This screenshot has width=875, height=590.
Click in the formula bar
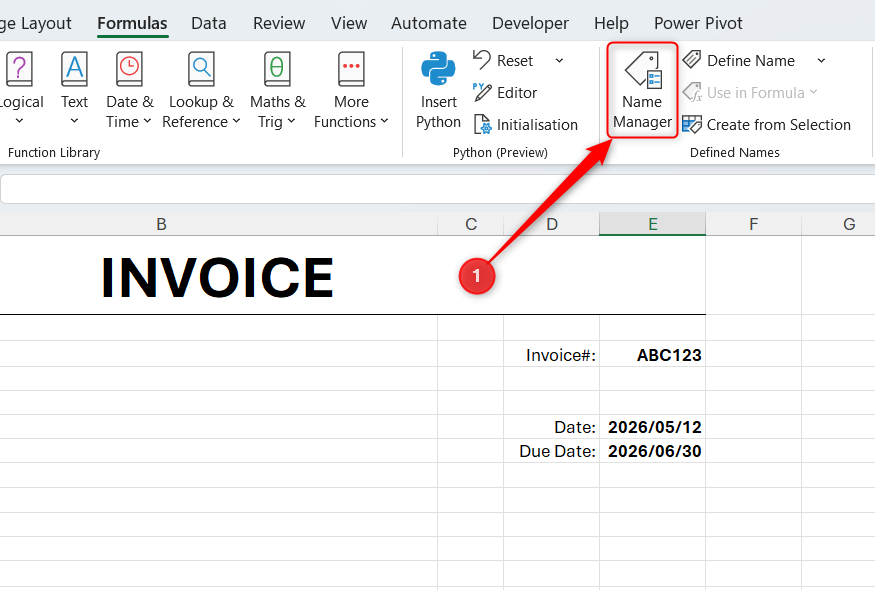438,189
